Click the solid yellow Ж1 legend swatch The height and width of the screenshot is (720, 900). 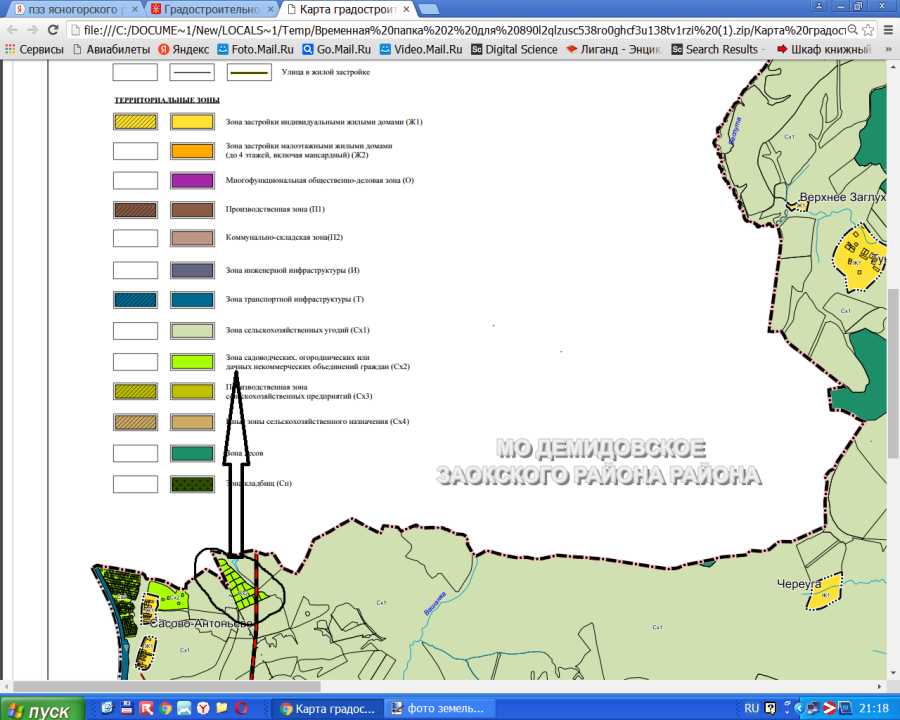point(192,122)
